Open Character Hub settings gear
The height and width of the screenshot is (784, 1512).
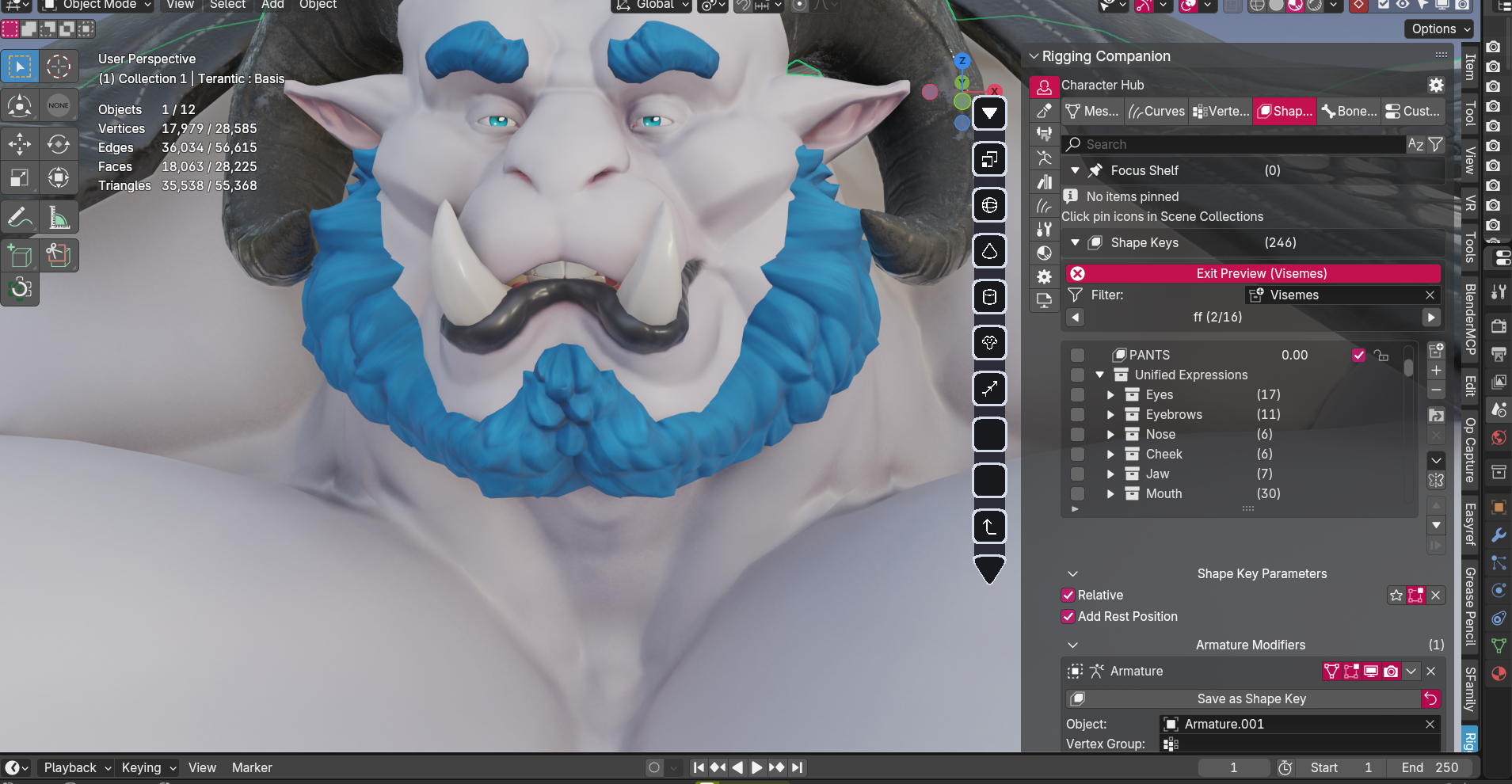click(1436, 85)
